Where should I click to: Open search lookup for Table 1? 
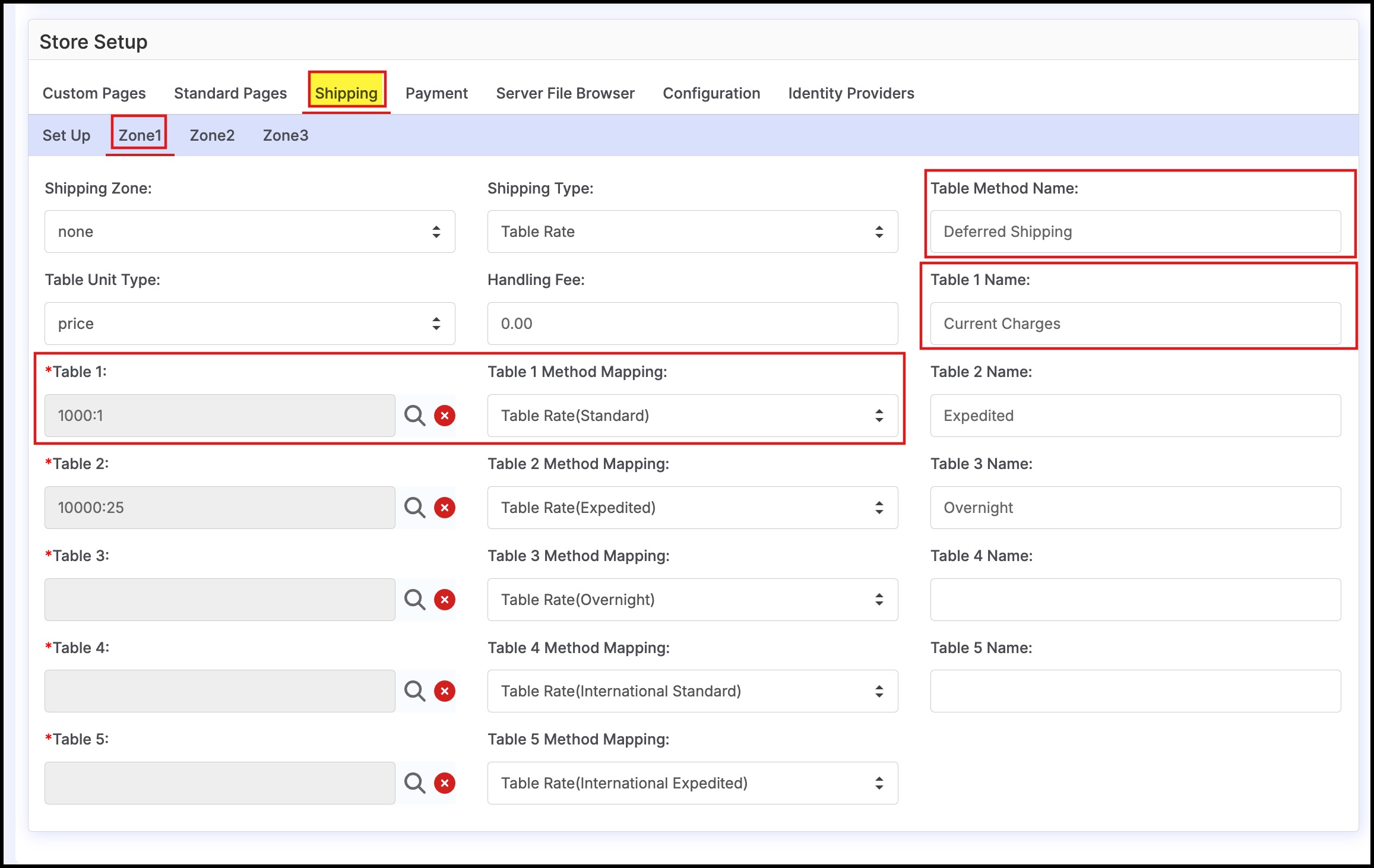(414, 416)
